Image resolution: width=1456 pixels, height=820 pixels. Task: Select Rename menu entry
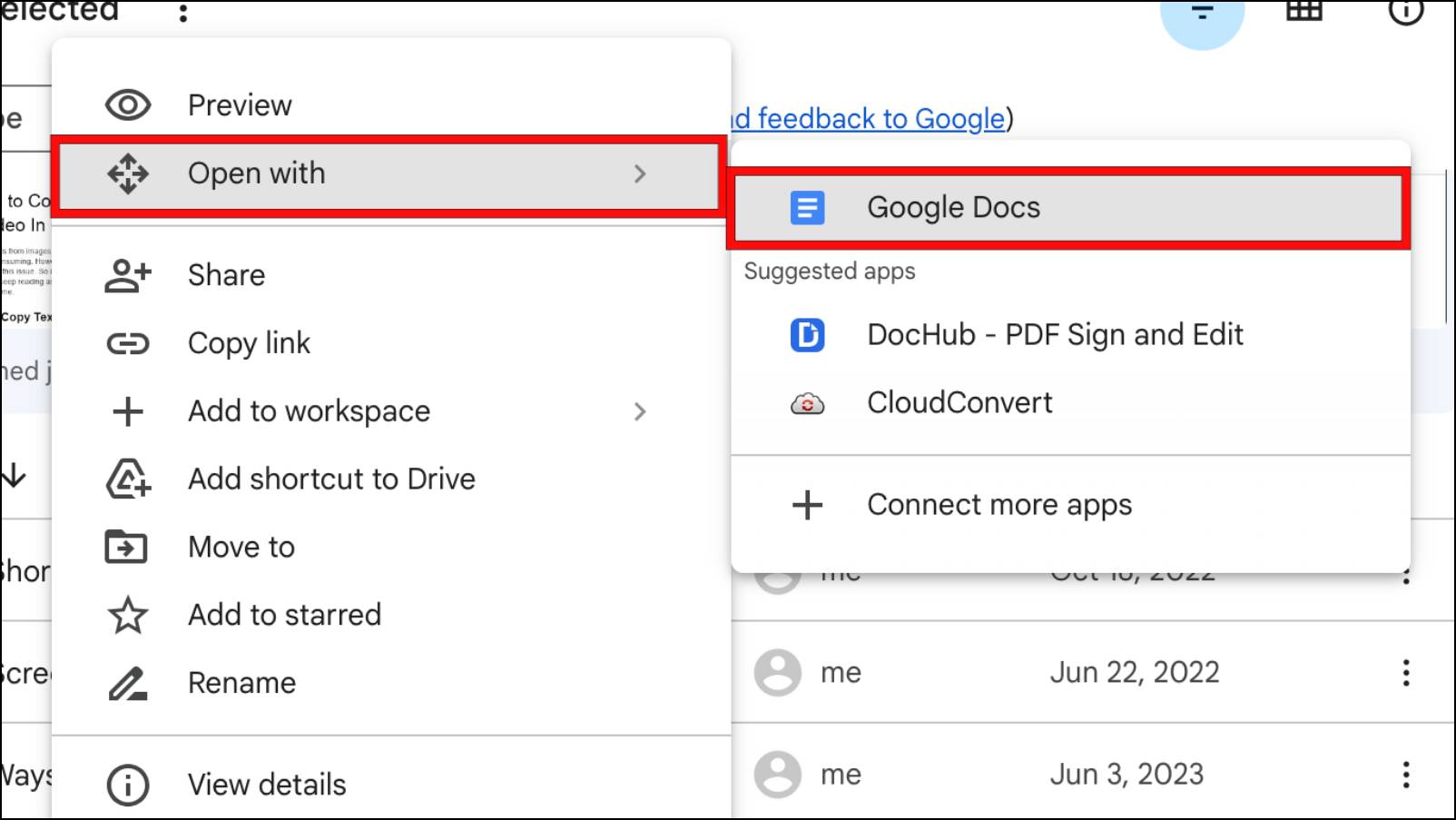pyautogui.click(x=391, y=683)
